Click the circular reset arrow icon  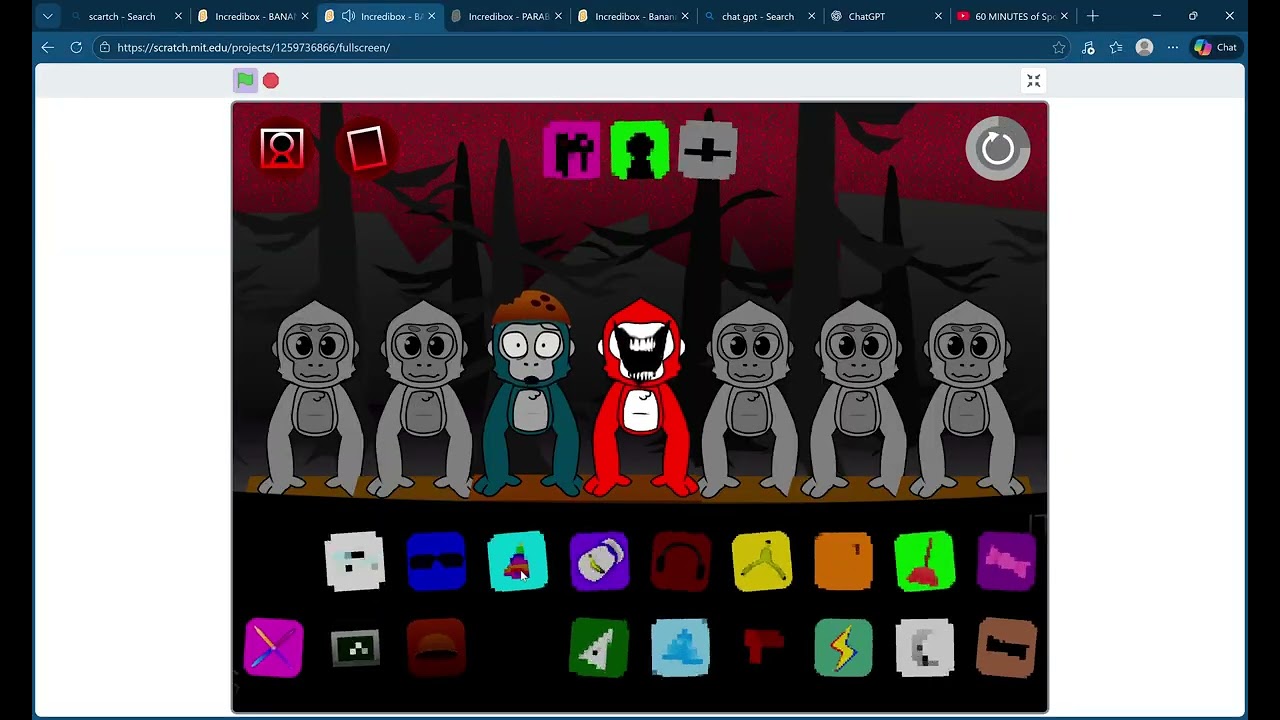[x=998, y=148]
